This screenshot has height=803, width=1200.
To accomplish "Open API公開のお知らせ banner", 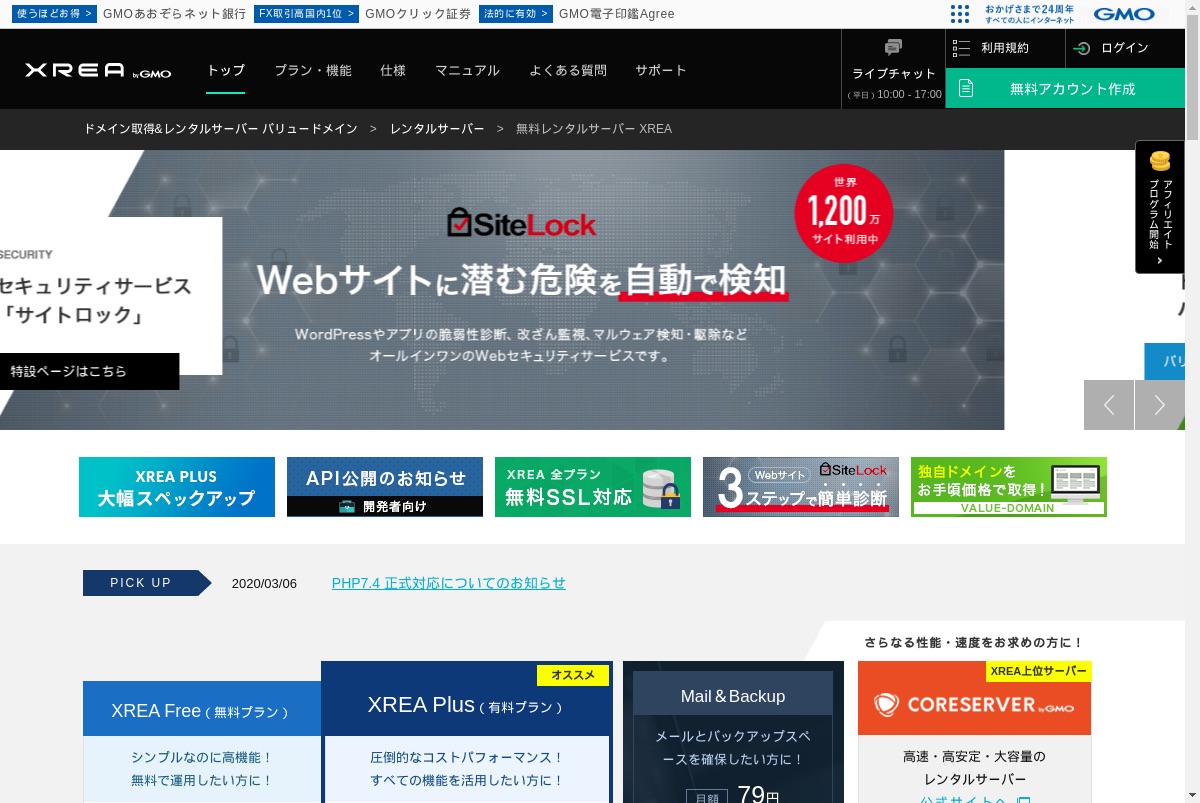I will pyautogui.click(x=385, y=487).
